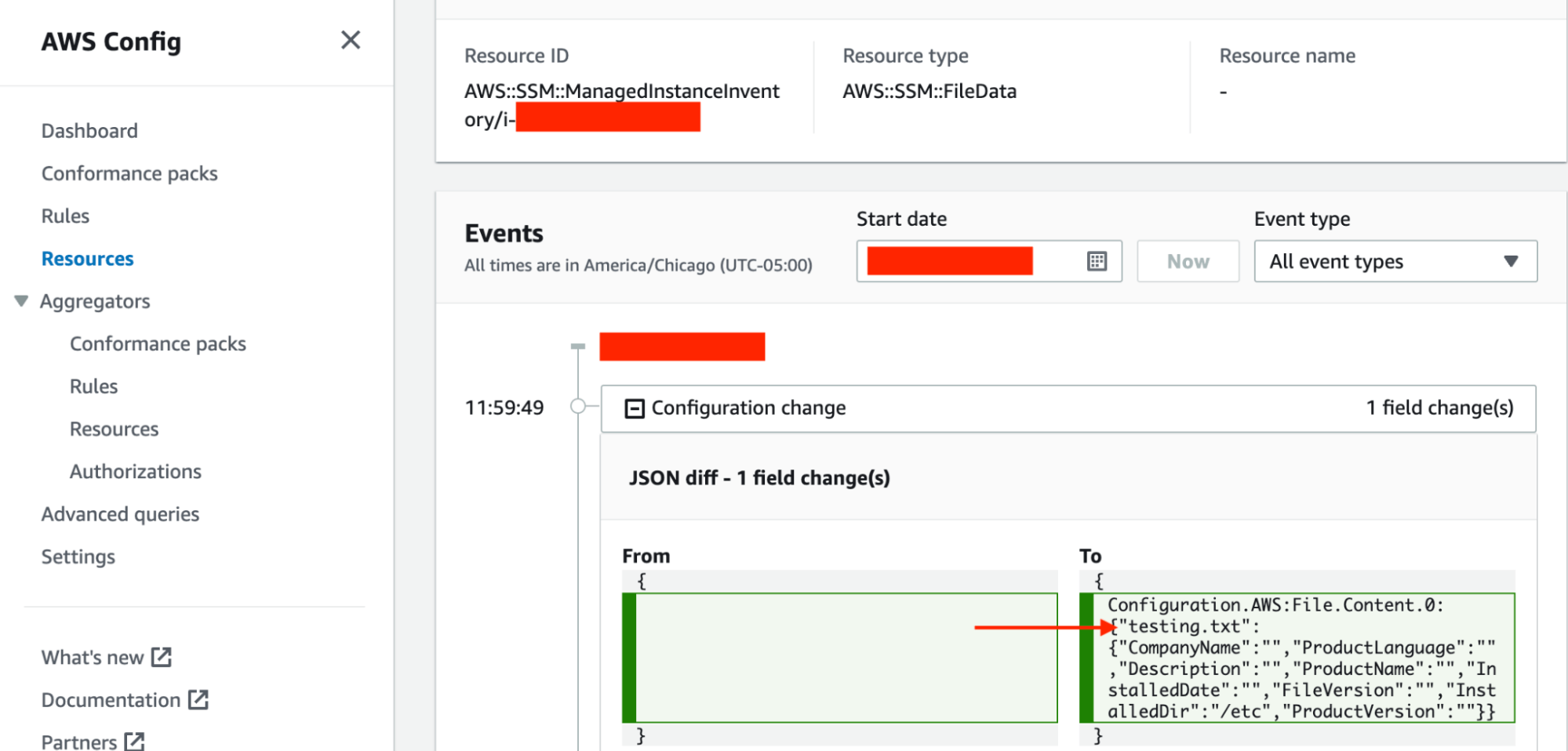Close the AWS Config side panel

351,40
